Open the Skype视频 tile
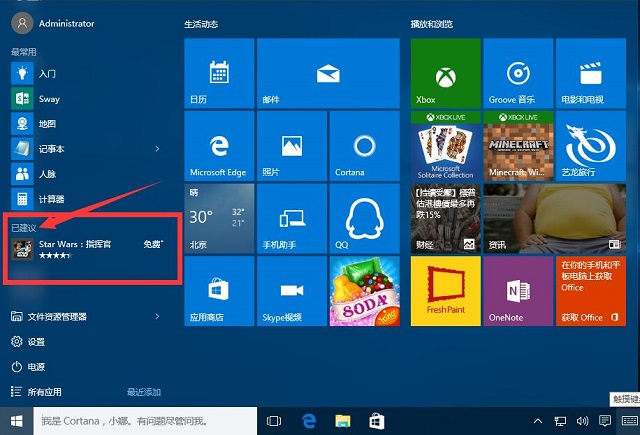Viewport: 640px width, 435px height. coord(292,291)
